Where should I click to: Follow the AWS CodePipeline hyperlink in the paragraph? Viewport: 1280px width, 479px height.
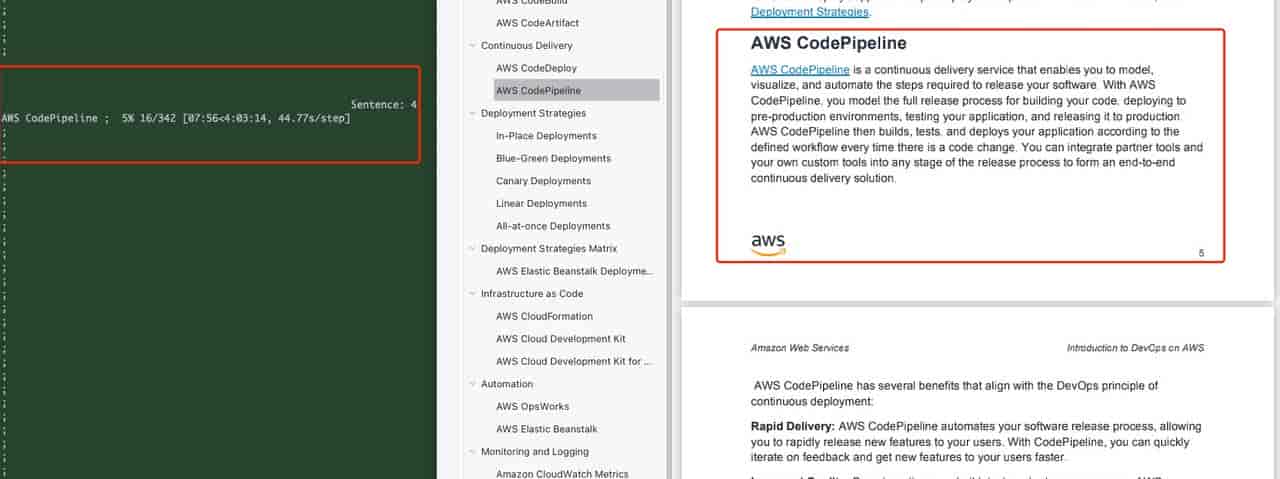pyautogui.click(x=800, y=70)
